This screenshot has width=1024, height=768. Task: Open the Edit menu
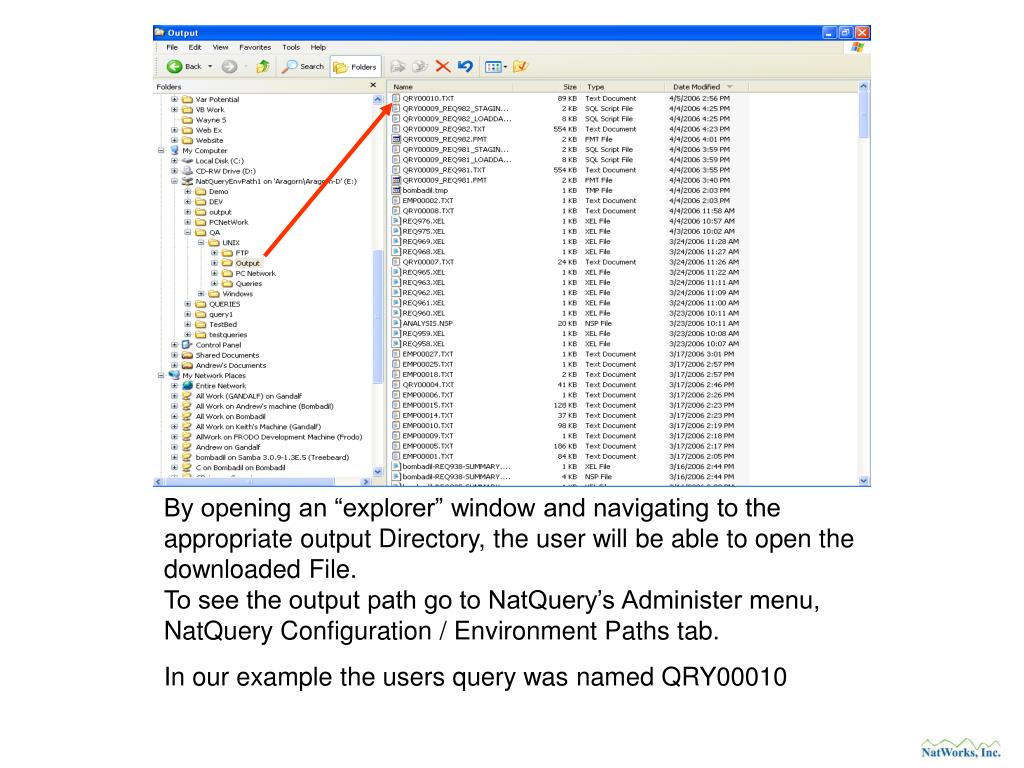click(195, 47)
